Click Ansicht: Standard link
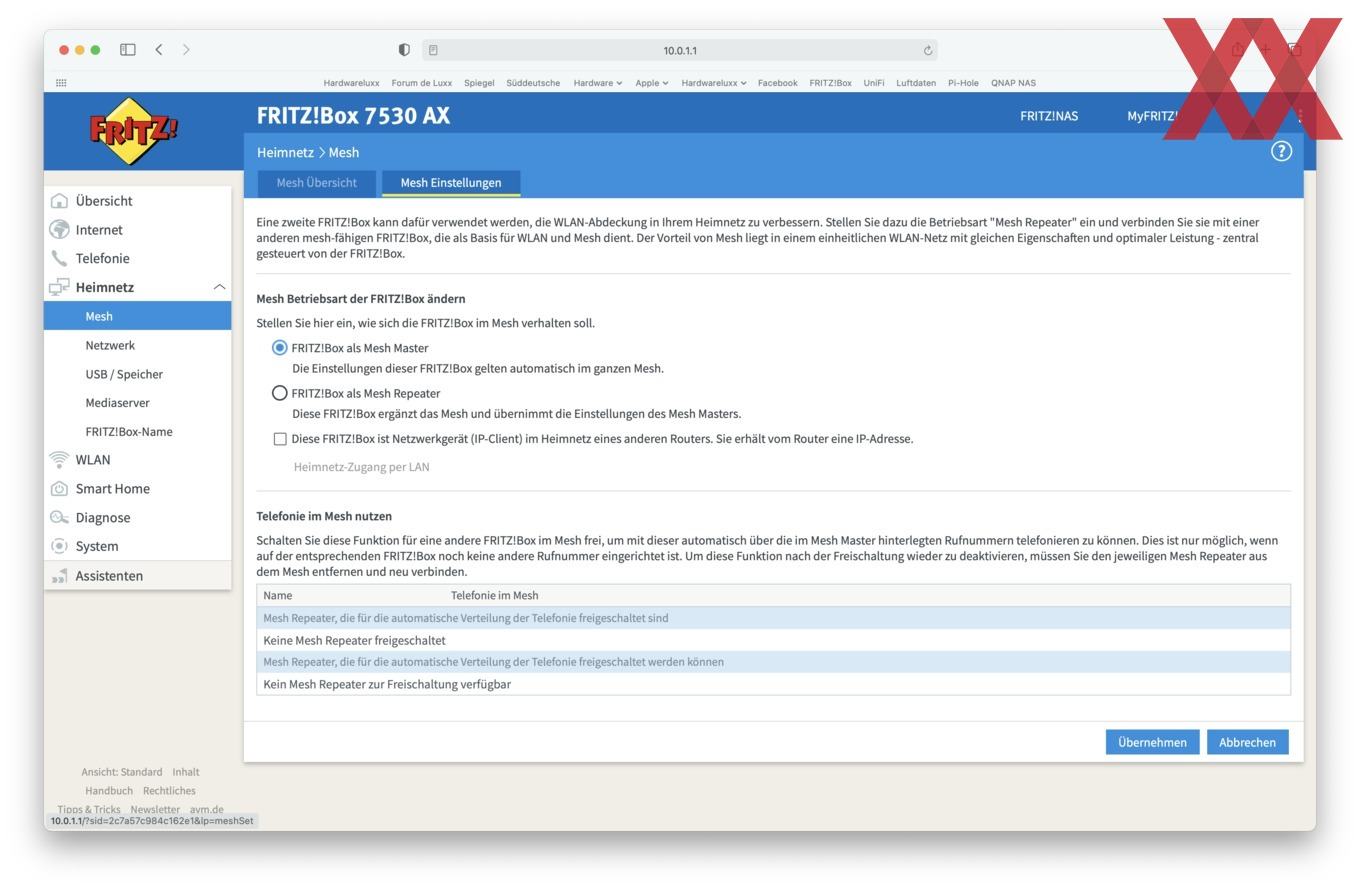1360x889 pixels. tap(122, 772)
